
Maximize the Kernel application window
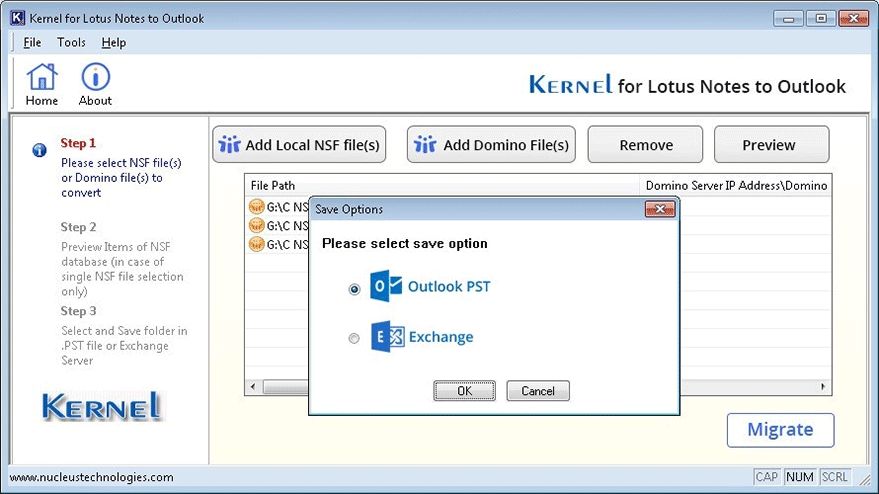point(821,19)
